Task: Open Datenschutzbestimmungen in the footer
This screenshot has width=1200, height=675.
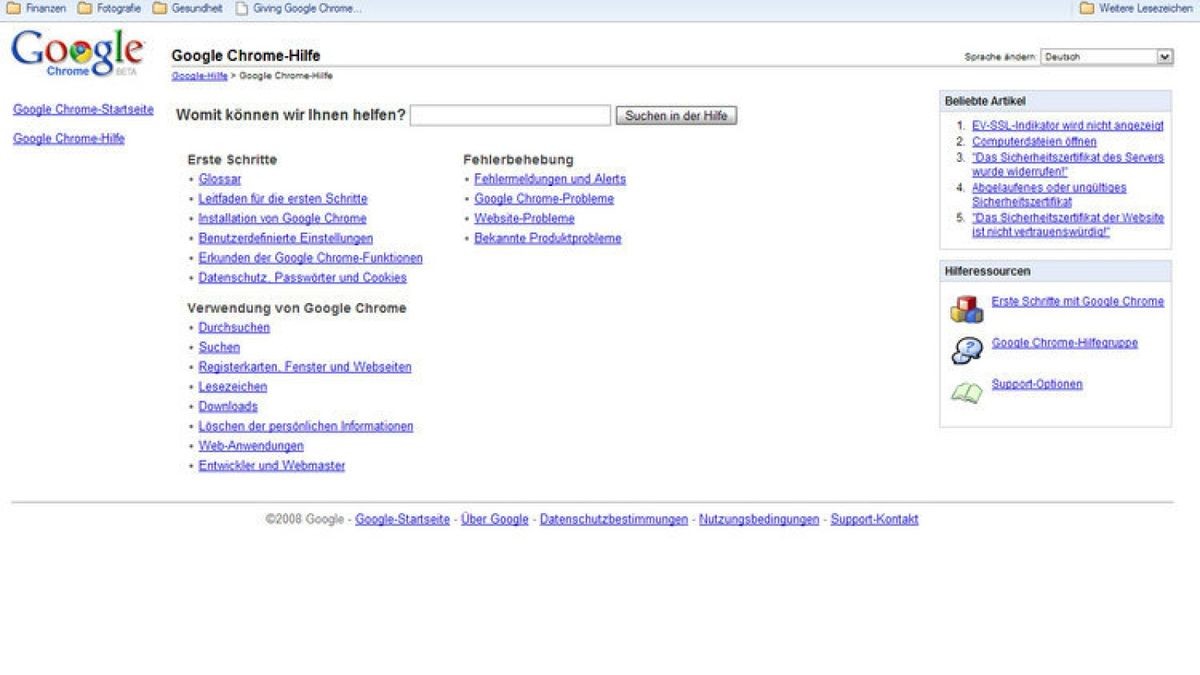Action: 612,519
